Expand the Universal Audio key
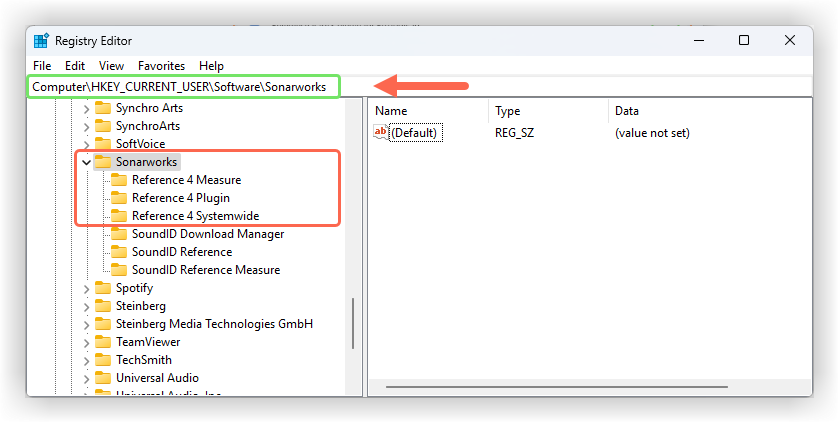Image resolution: width=839 pixels, height=423 pixels. [x=86, y=379]
